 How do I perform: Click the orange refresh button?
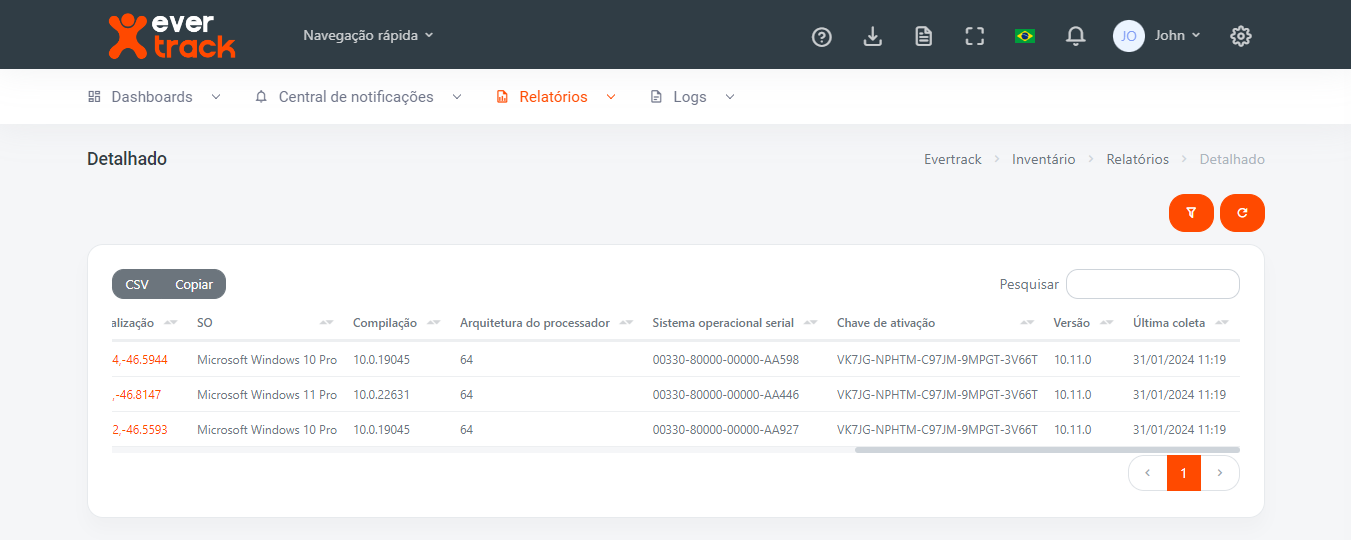[1242, 213]
